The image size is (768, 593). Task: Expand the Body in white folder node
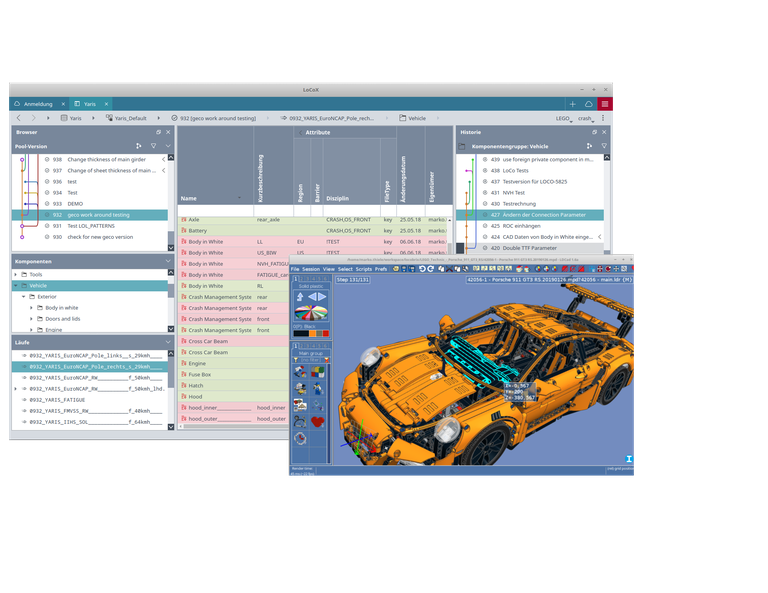click(x=31, y=308)
